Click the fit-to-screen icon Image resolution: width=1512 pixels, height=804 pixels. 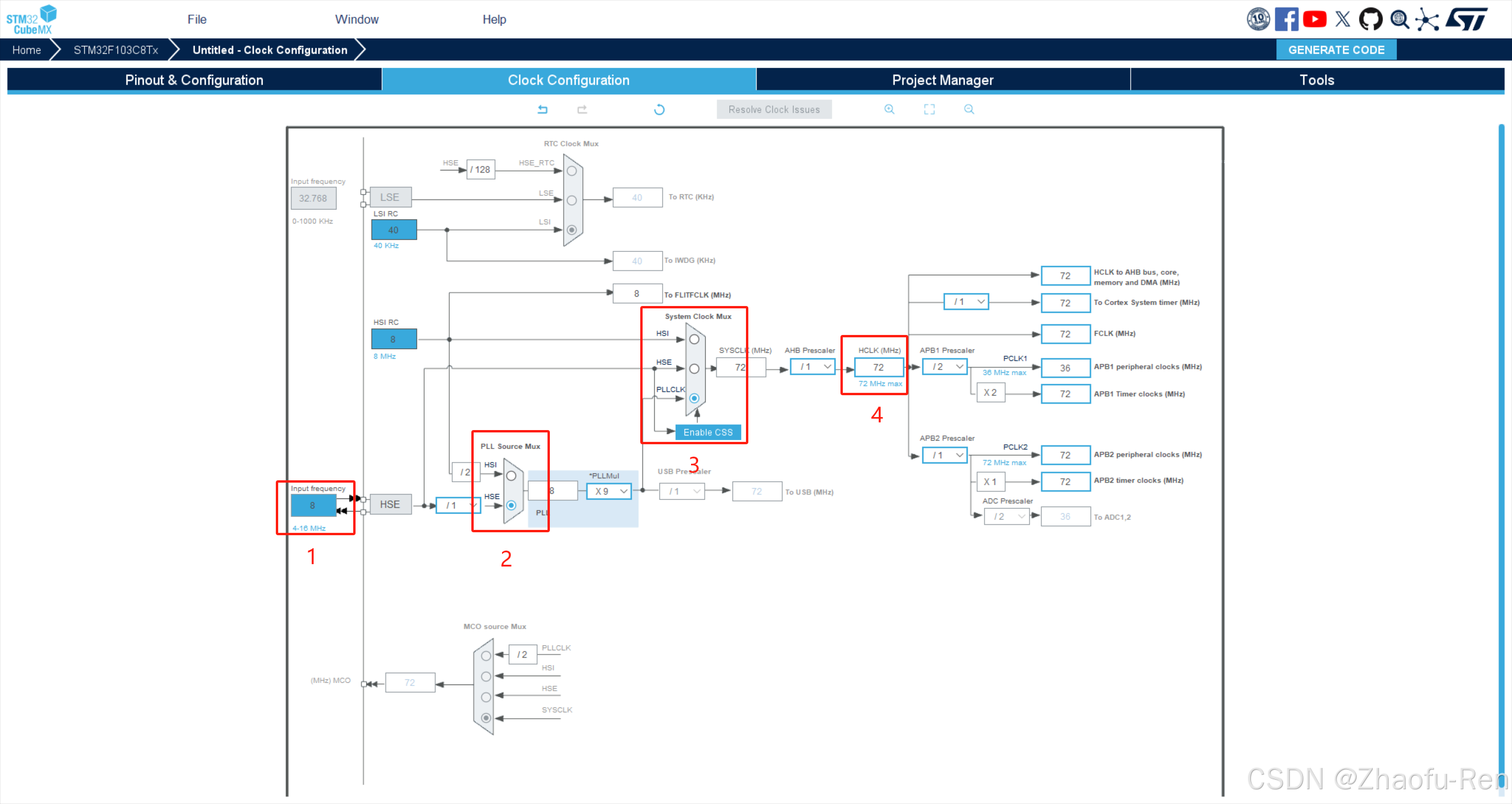(929, 109)
